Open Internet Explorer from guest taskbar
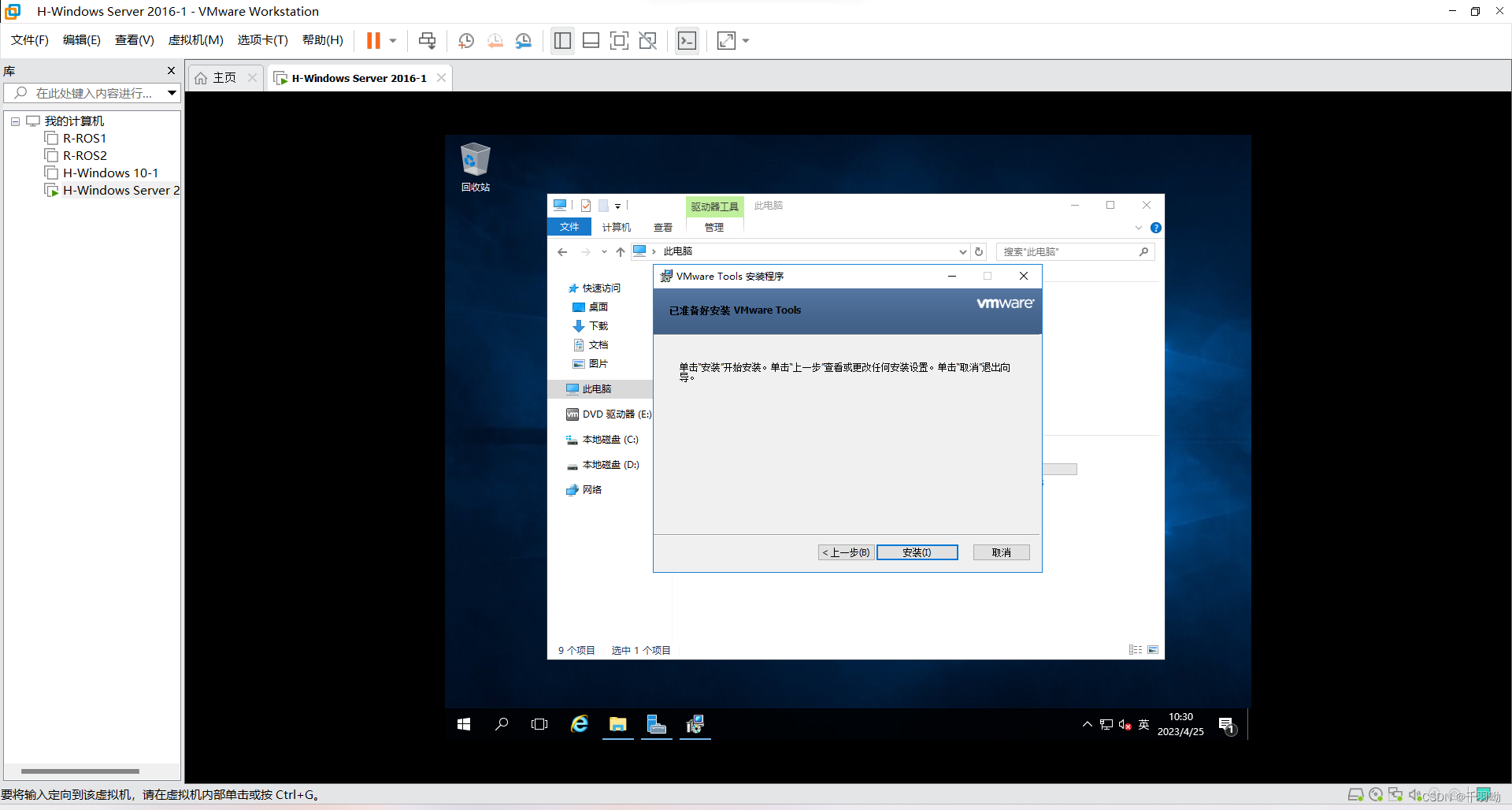Viewport: 1512px width, 810px height. [580, 724]
